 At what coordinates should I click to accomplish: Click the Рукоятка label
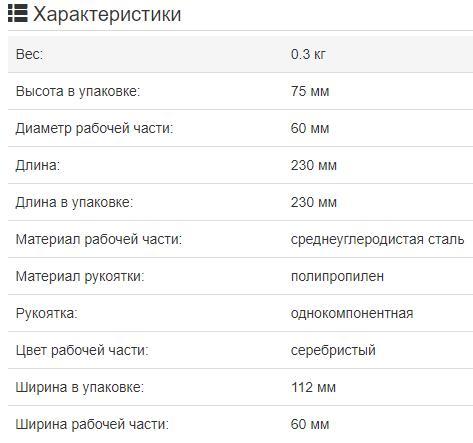click(46, 313)
